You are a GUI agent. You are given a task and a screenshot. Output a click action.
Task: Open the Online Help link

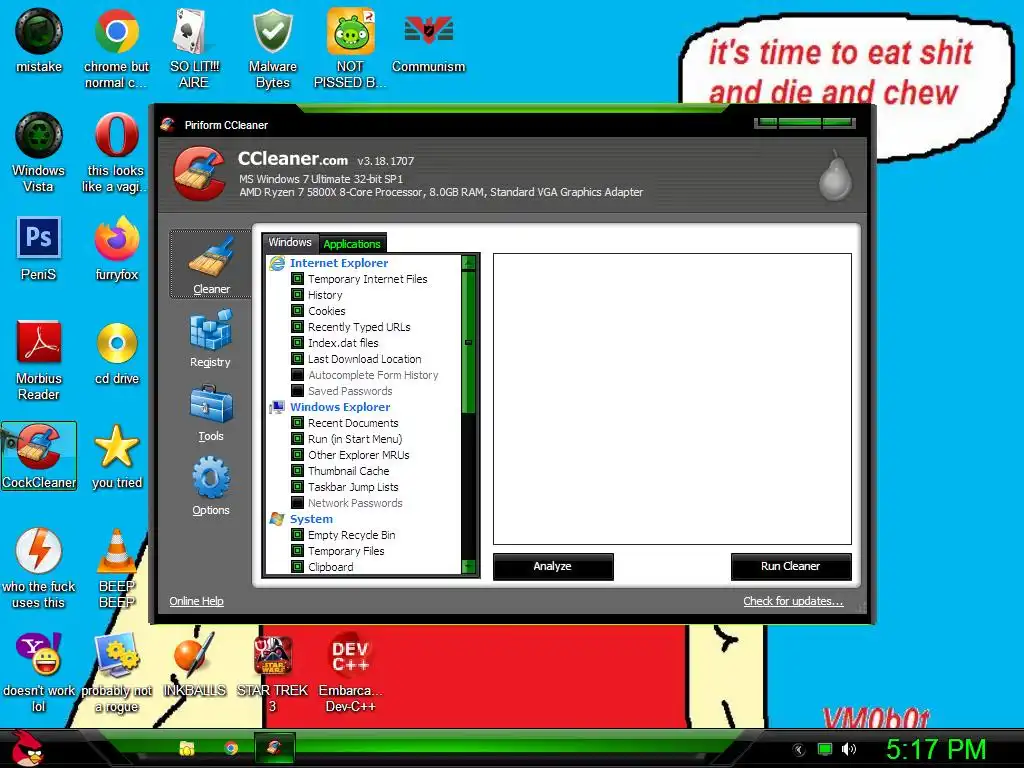tap(196, 601)
